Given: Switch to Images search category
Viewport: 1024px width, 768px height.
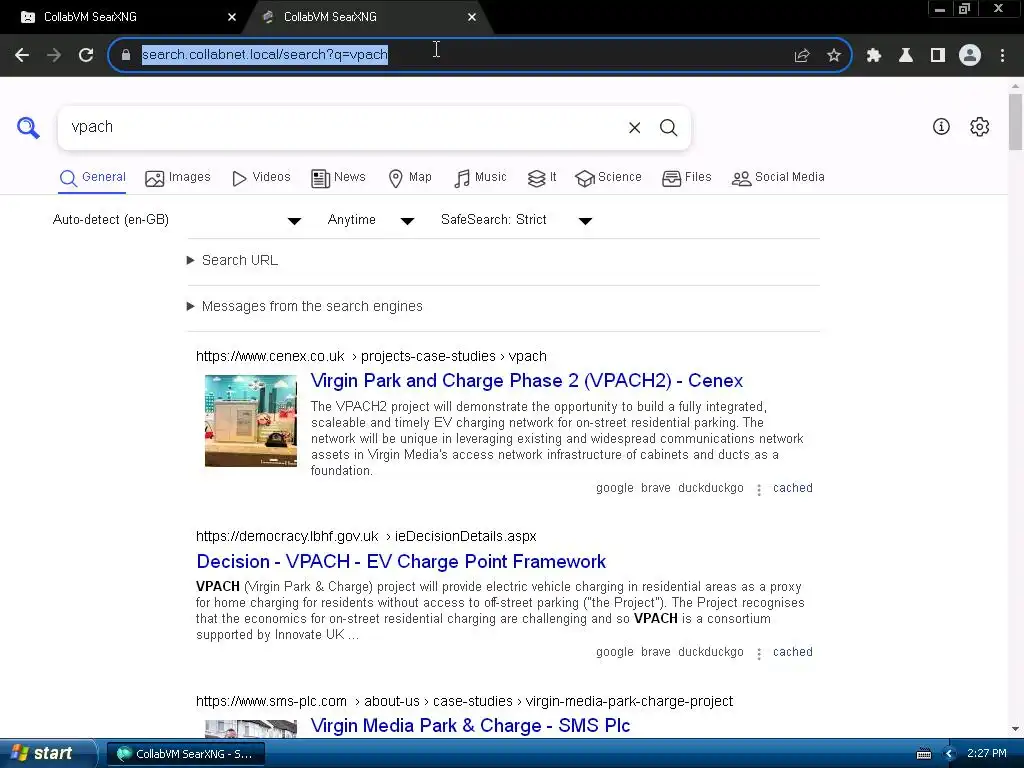Looking at the screenshot, I should coord(178,177).
